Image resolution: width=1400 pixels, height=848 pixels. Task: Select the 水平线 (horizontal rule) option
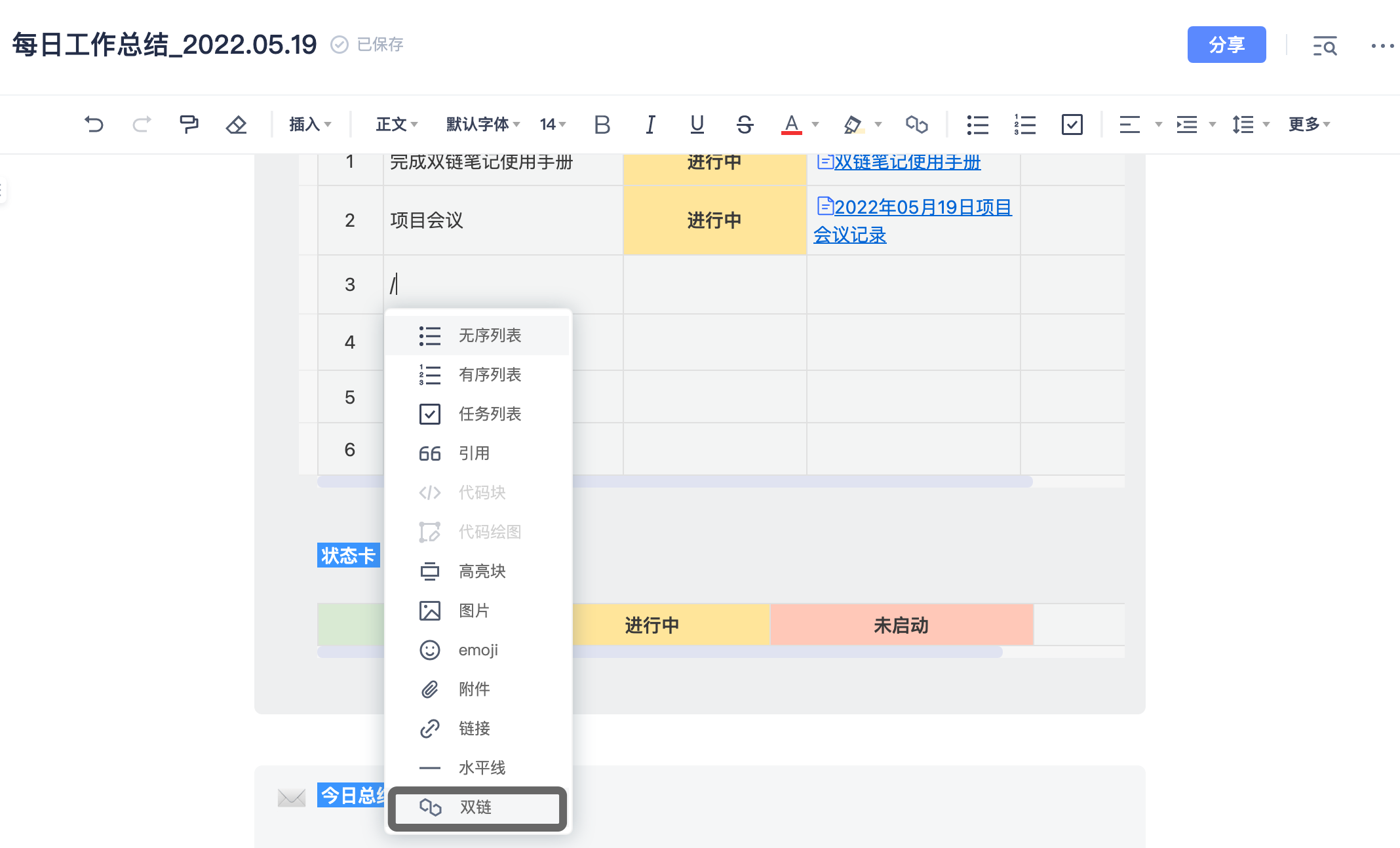[483, 766]
